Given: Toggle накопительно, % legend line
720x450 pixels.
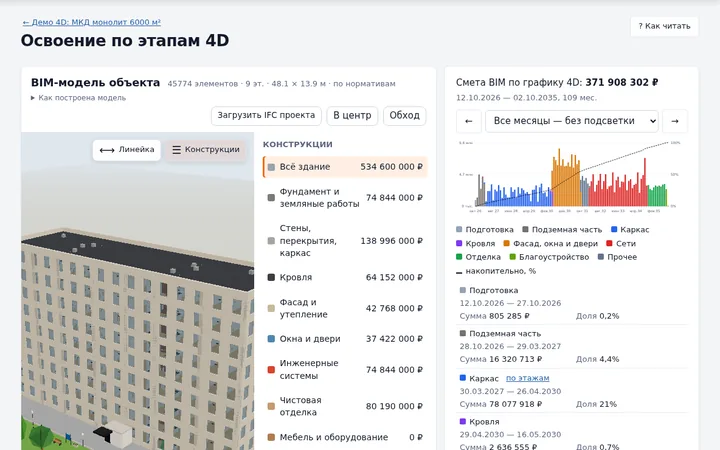Looking at the screenshot, I should click(496, 271).
